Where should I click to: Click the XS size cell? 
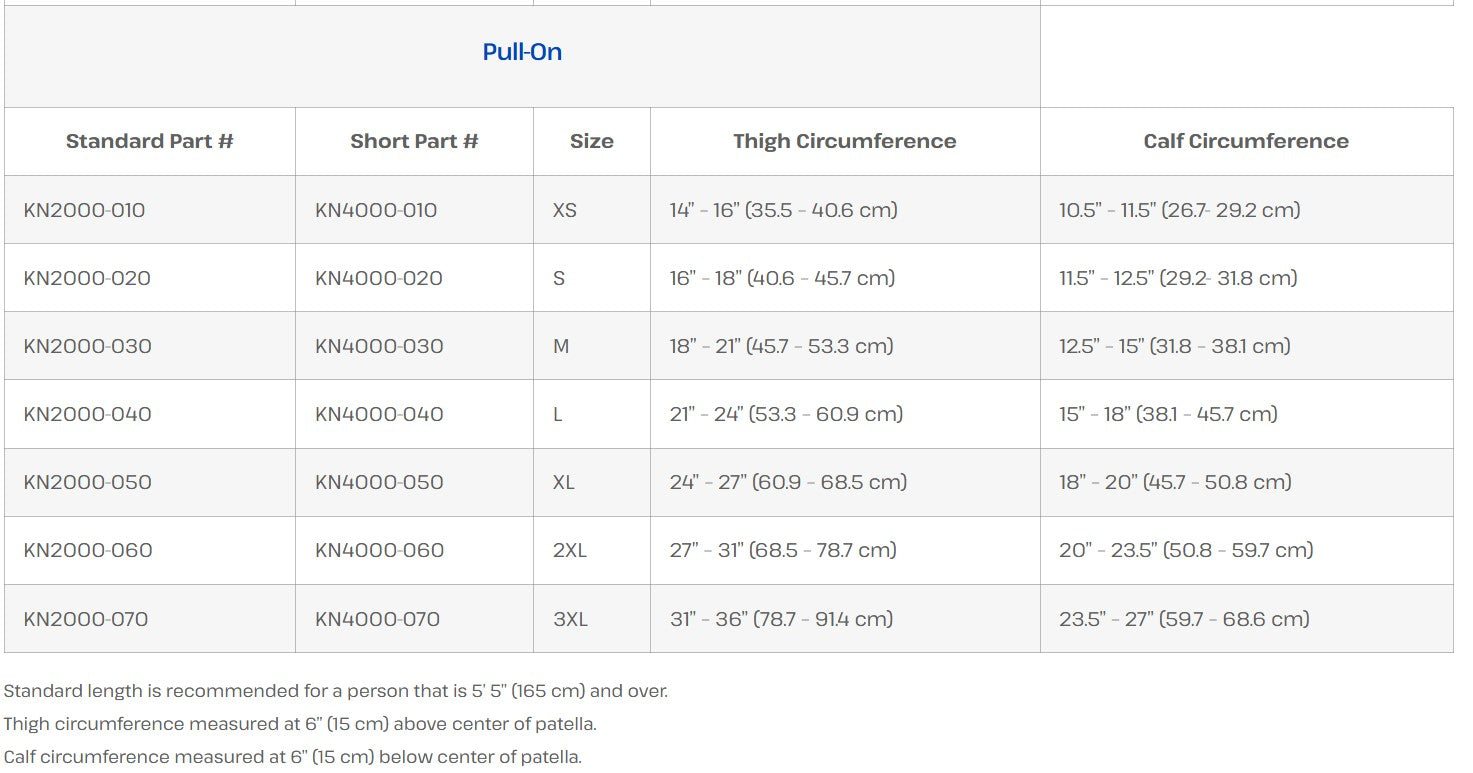click(x=565, y=210)
